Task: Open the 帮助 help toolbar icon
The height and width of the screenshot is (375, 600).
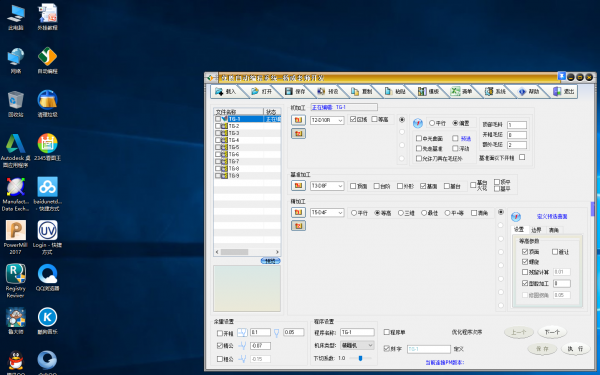Action: click(522, 92)
